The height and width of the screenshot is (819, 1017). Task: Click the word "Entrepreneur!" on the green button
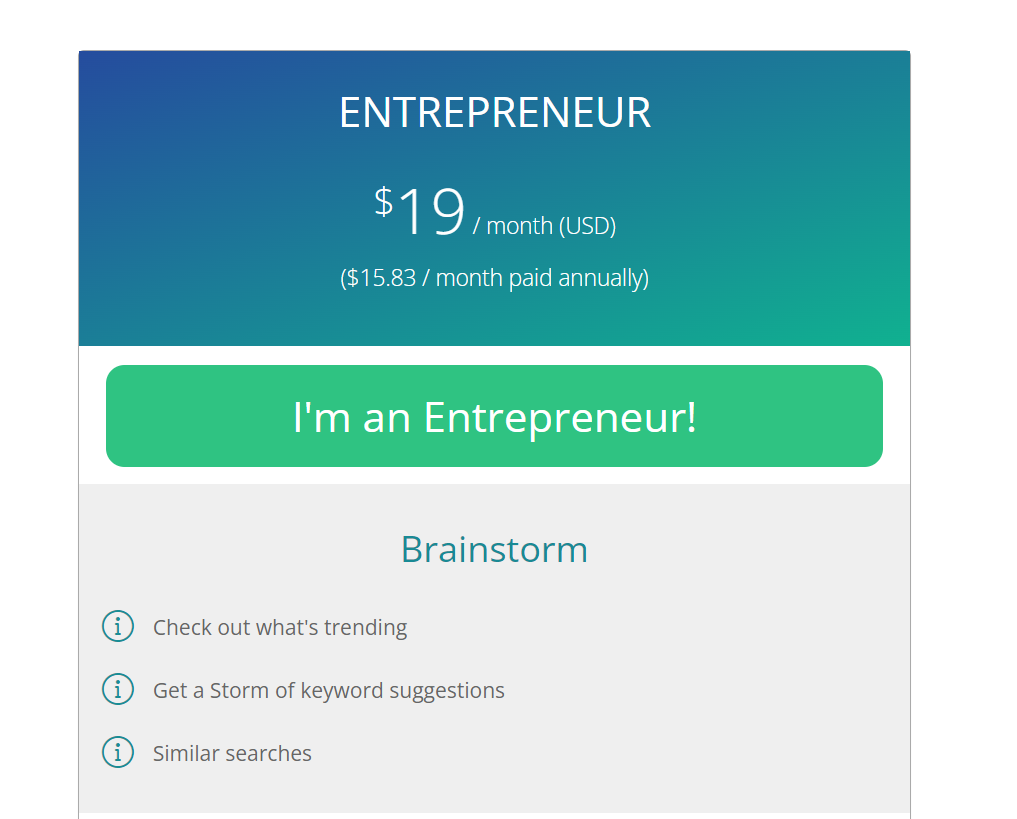[560, 418]
